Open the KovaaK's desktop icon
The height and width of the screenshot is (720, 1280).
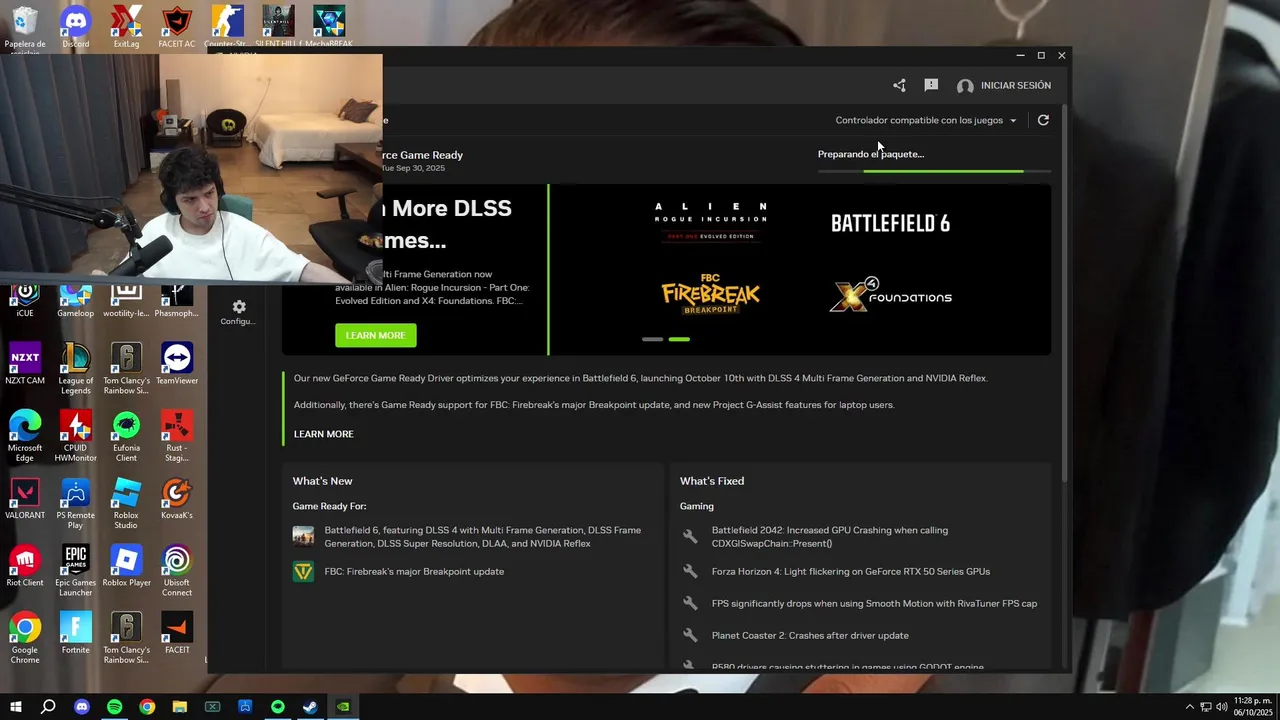tap(177, 499)
